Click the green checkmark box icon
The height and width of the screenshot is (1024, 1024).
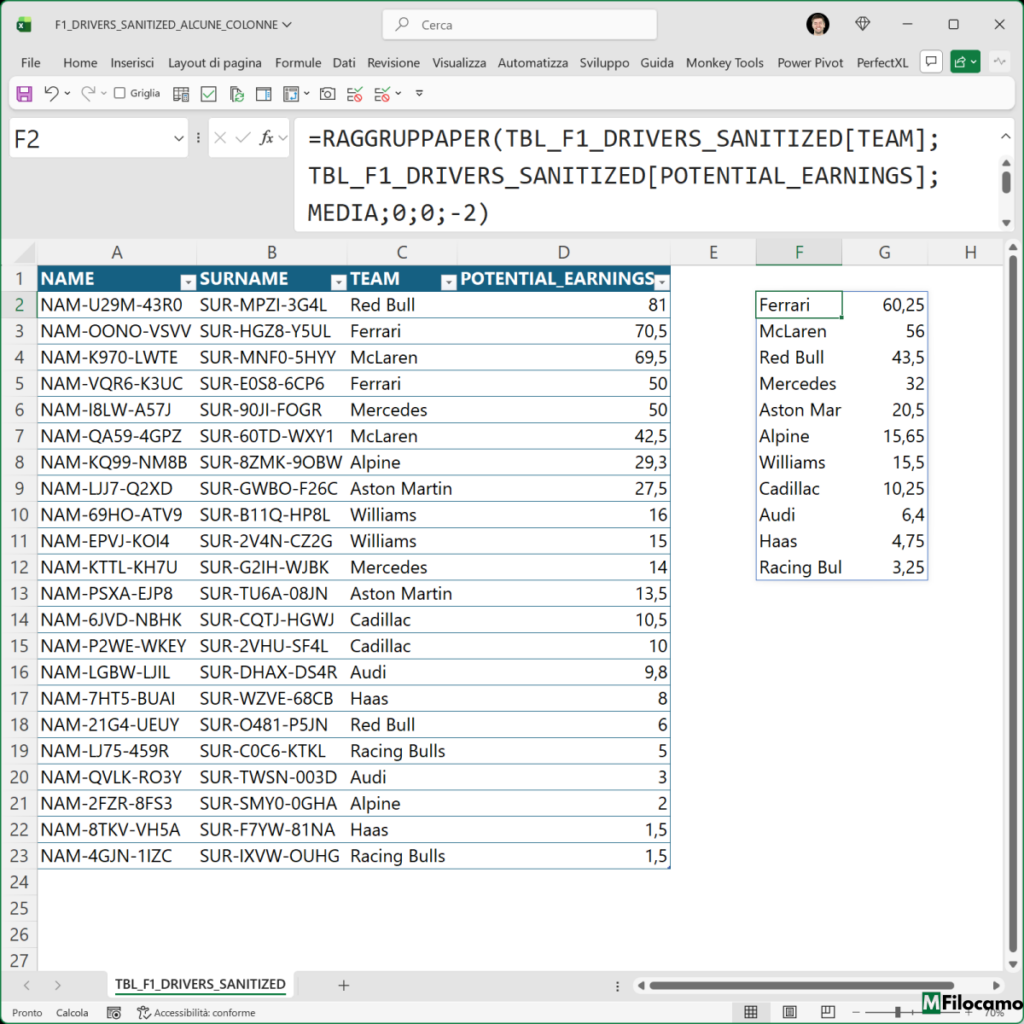click(x=208, y=94)
